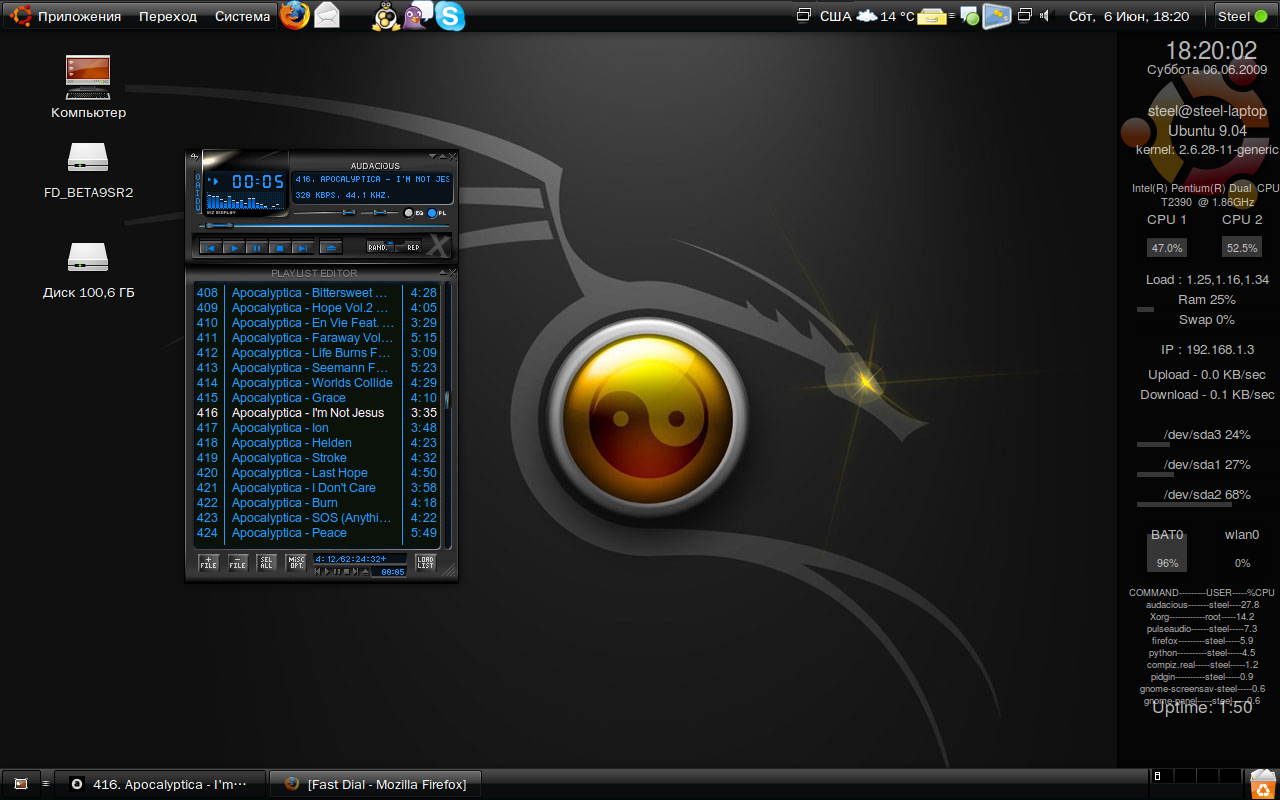Open the LOAD LIST playlist menu

426,563
